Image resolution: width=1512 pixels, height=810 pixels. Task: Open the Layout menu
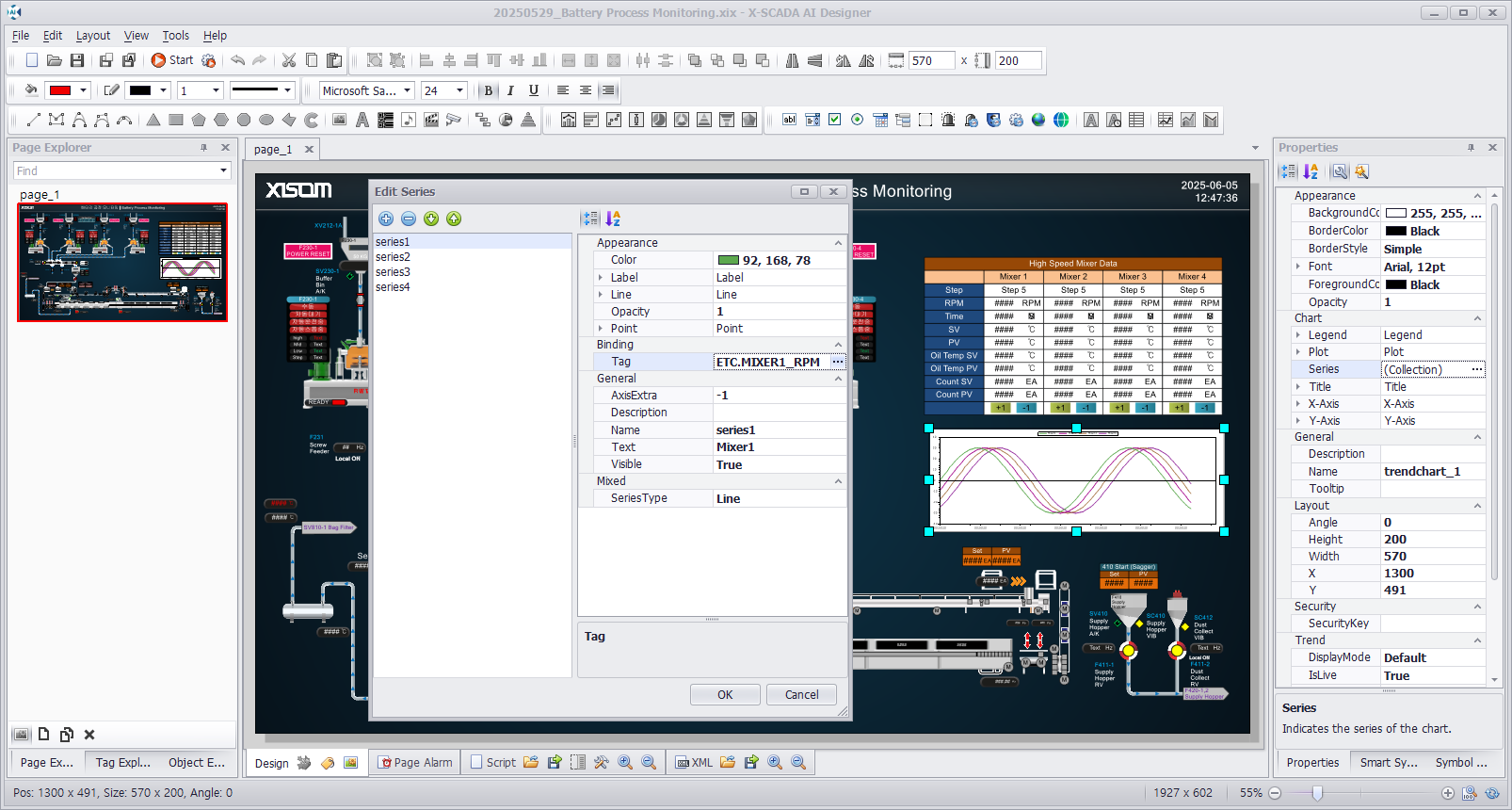tap(93, 35)
